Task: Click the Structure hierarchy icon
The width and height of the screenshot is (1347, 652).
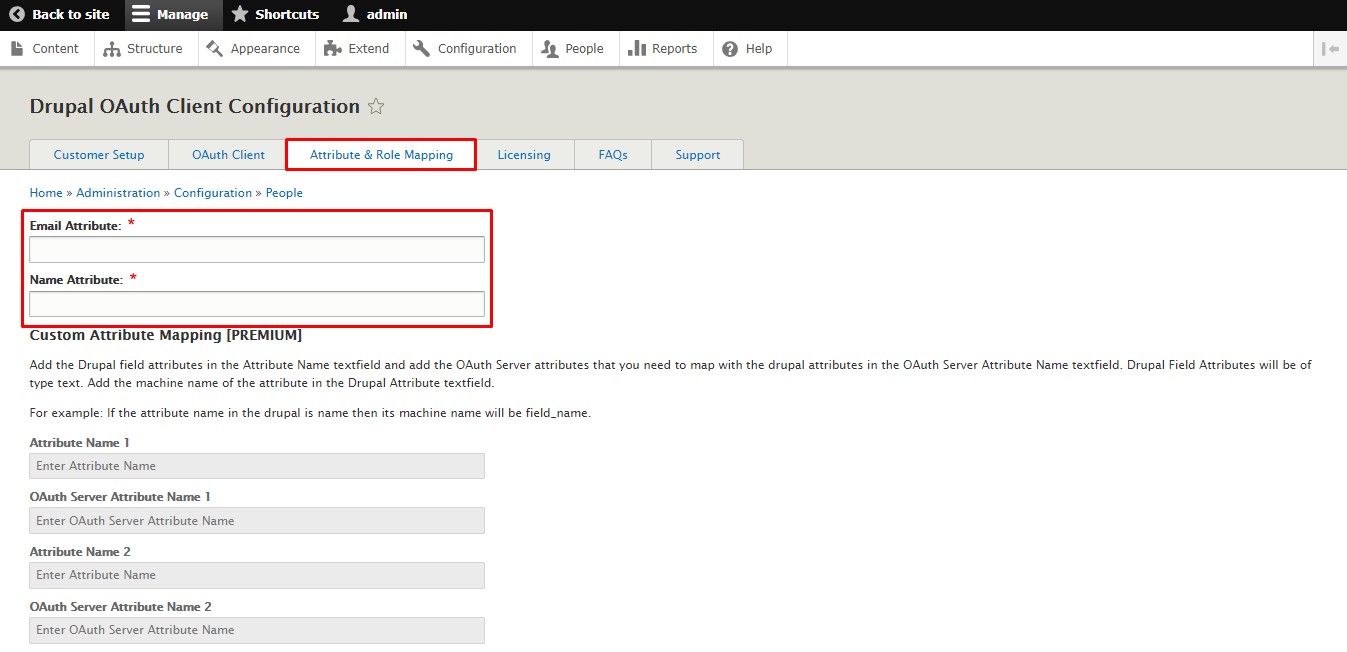Action: point(112,48)
